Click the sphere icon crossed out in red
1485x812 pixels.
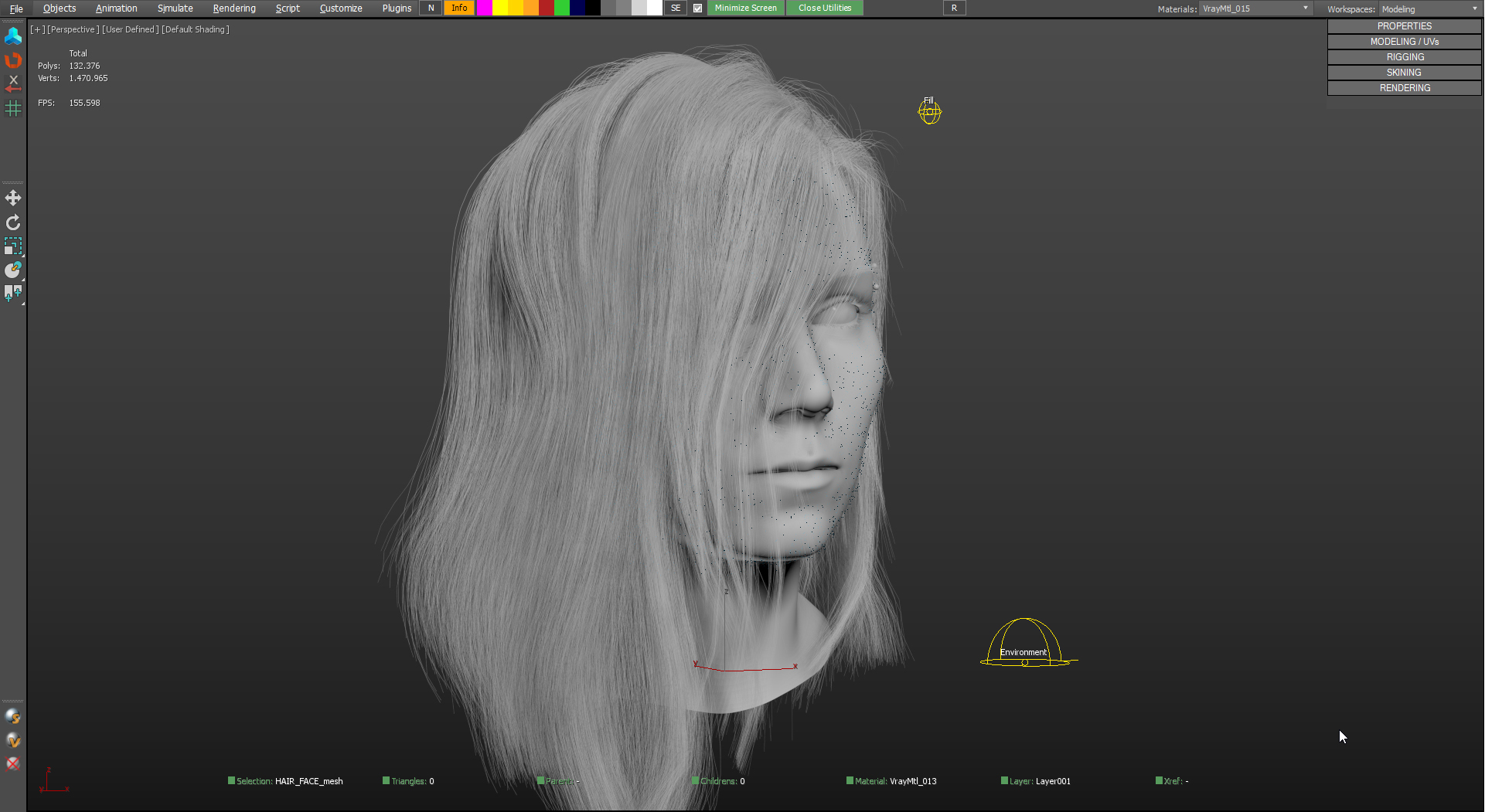(13, 764)
